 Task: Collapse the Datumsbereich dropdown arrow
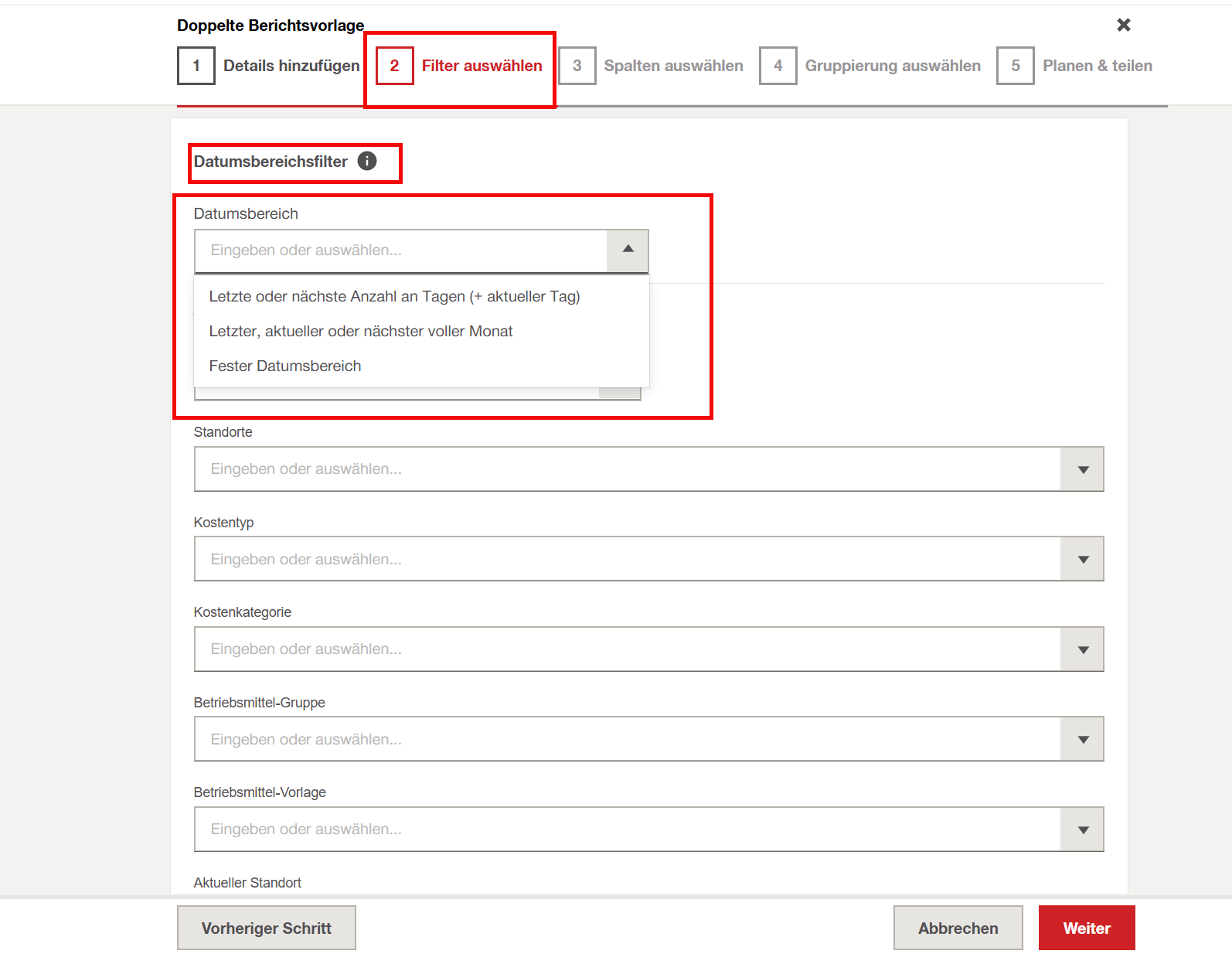click(x=628, y=250)
